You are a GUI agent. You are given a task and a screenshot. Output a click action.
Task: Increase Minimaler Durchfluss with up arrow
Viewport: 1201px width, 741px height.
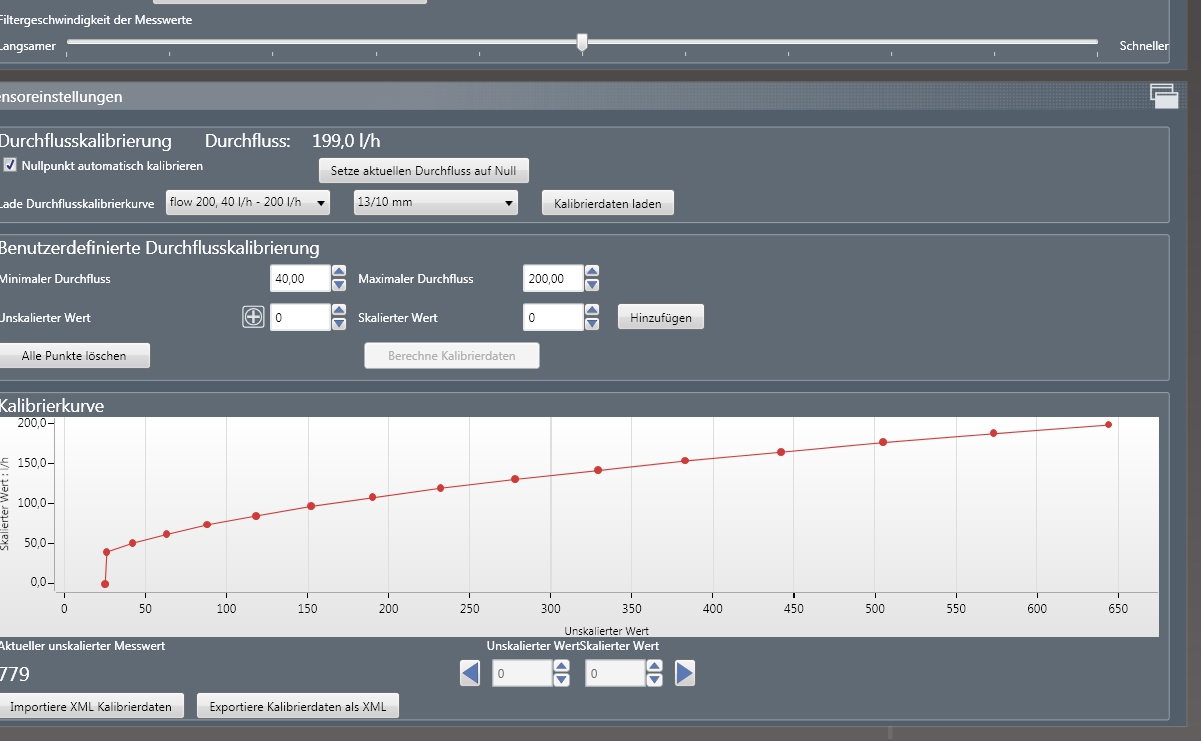coord(339,271)
